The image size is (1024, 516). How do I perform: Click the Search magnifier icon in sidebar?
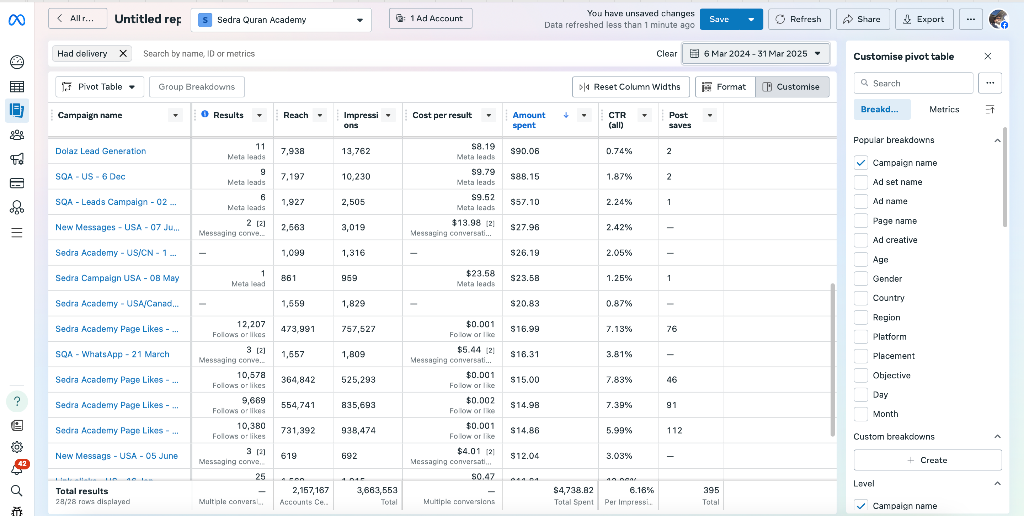tap(17, 491)
